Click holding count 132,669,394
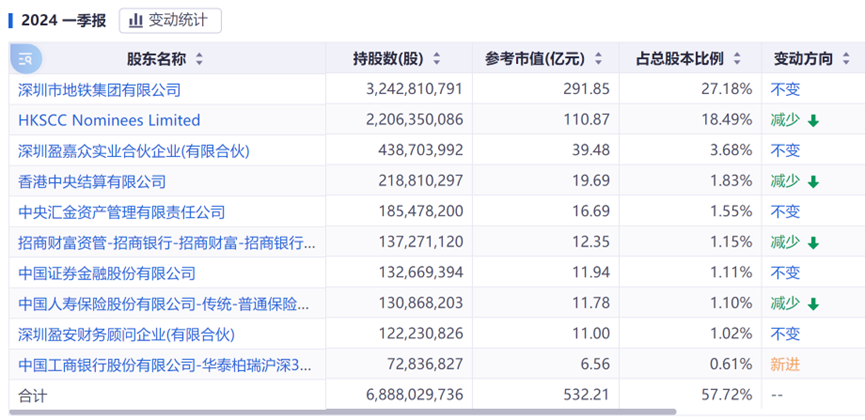The image size is (865, 420). pyautogui.click(x=420, y=273)
